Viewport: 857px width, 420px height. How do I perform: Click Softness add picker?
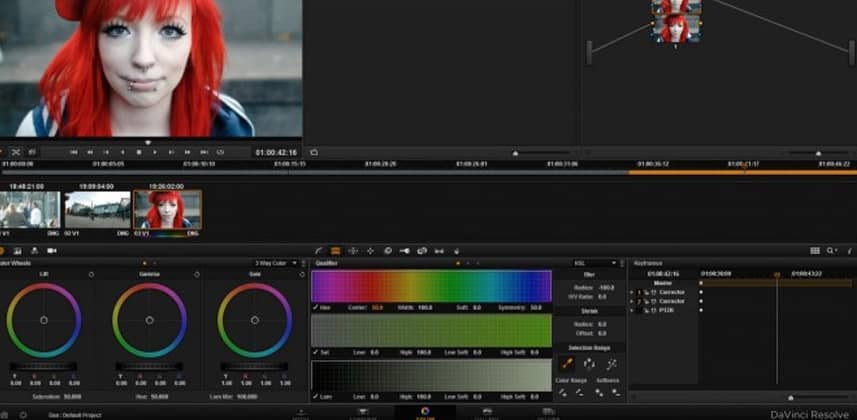(x=600, y=392)
